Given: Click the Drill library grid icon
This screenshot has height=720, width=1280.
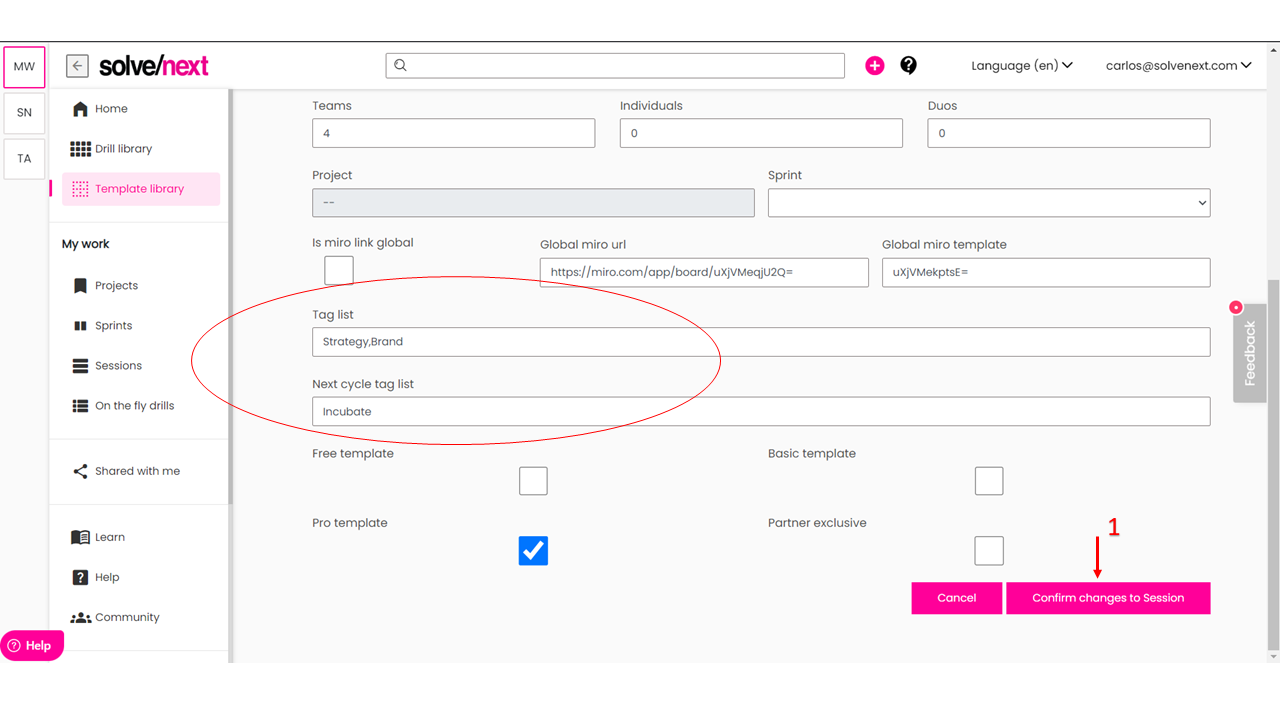Looking at the screenshot, I should 80,149.
